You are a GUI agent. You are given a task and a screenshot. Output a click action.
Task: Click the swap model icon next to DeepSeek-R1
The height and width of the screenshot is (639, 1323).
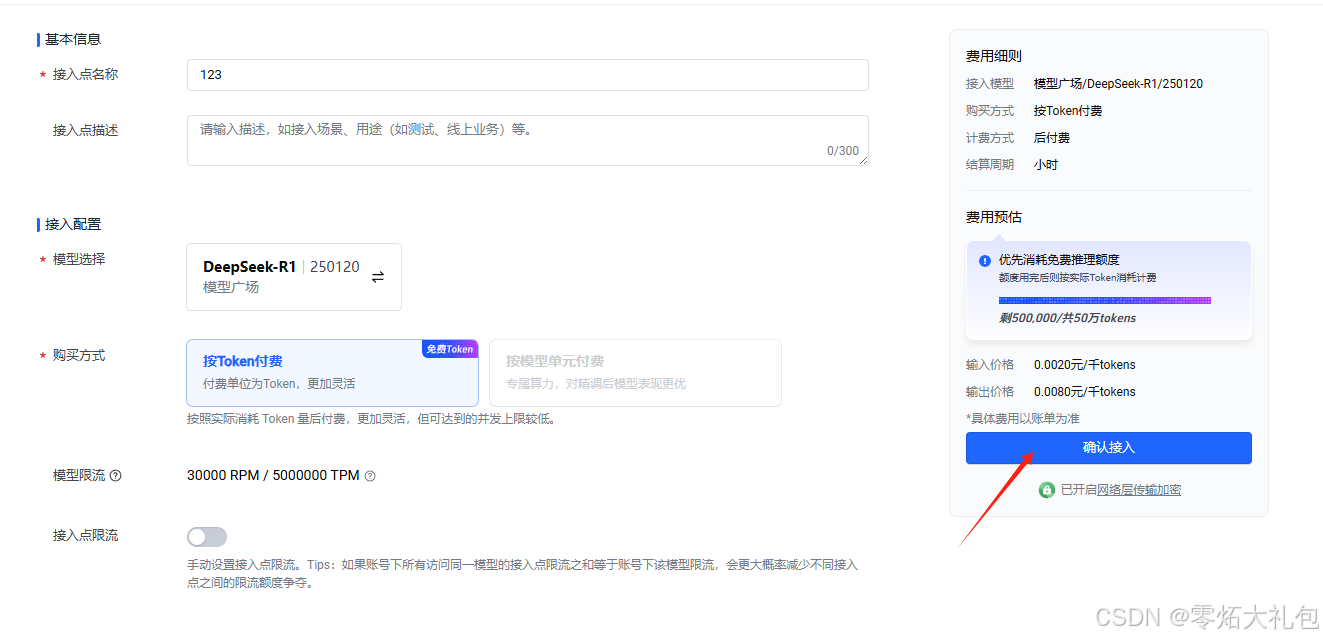click(x=378, y=277)
